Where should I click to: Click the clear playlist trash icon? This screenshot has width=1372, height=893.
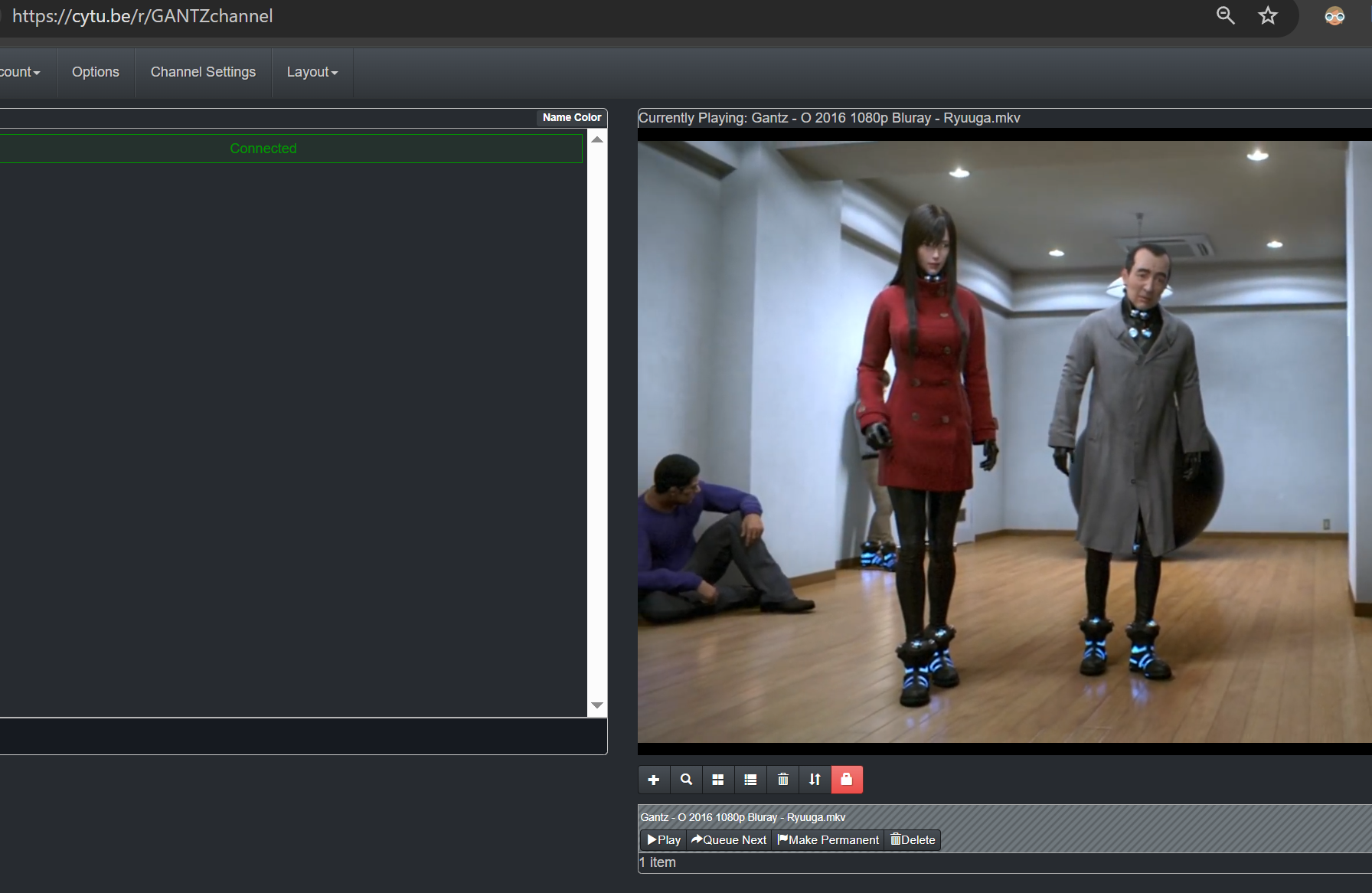782,780
